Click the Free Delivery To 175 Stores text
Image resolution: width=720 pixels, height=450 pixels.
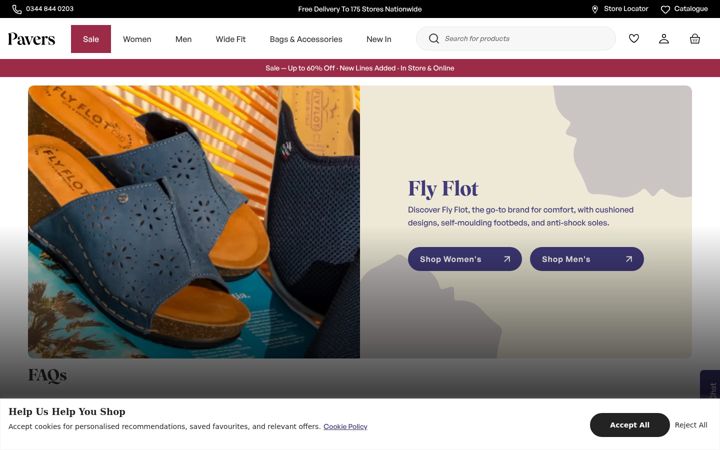pos(360,9)
